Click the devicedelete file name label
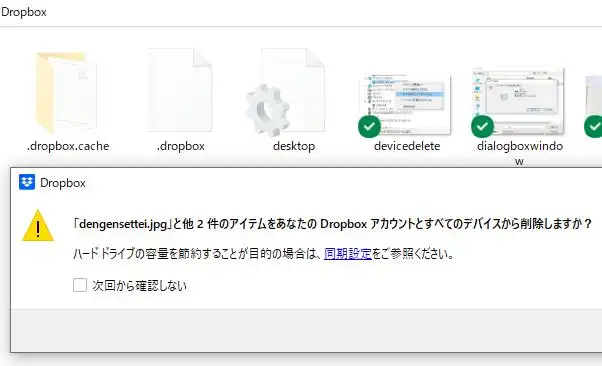This screenshot has width=602, height=366. point(407,146)
